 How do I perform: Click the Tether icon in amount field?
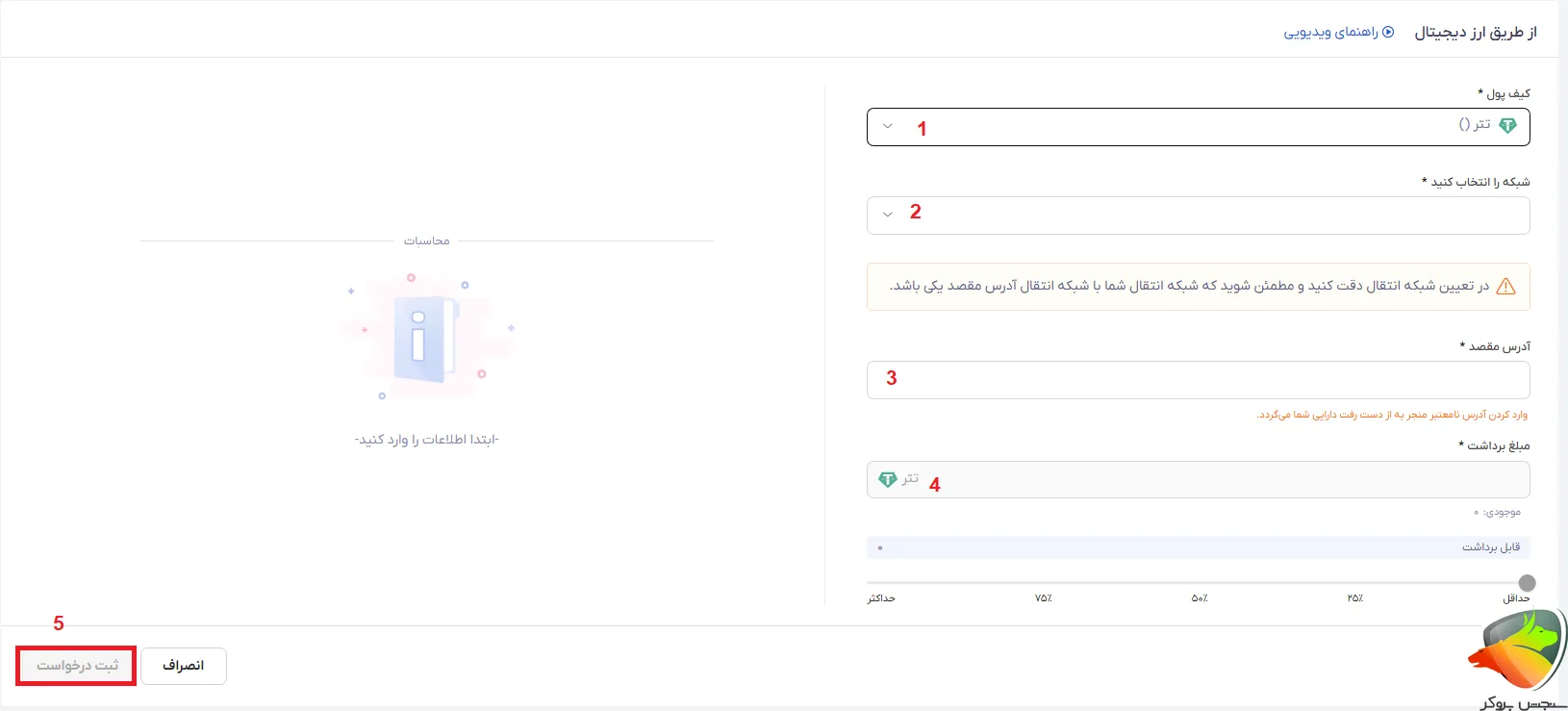(x=888, y=479)
